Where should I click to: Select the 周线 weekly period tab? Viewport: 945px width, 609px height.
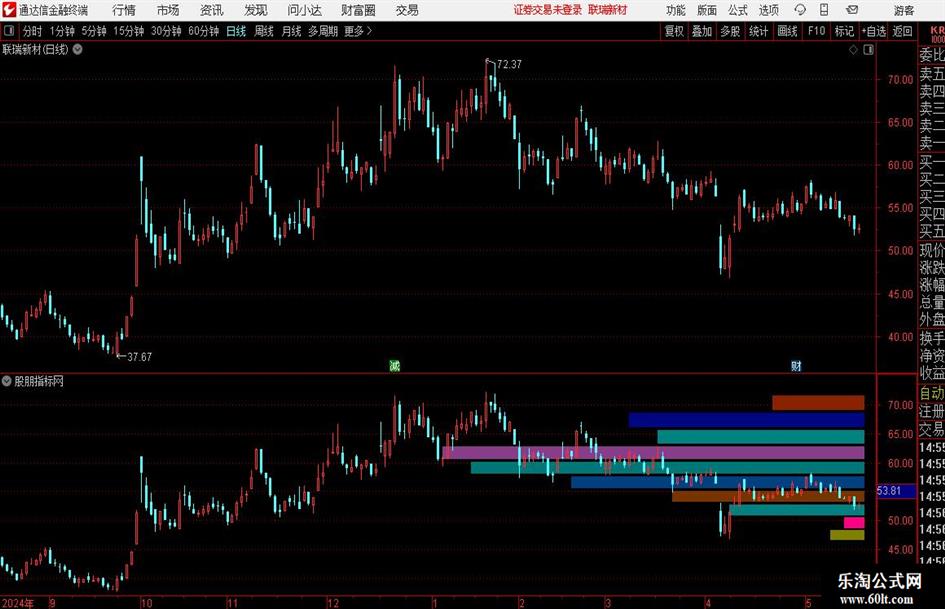point(264,31)
